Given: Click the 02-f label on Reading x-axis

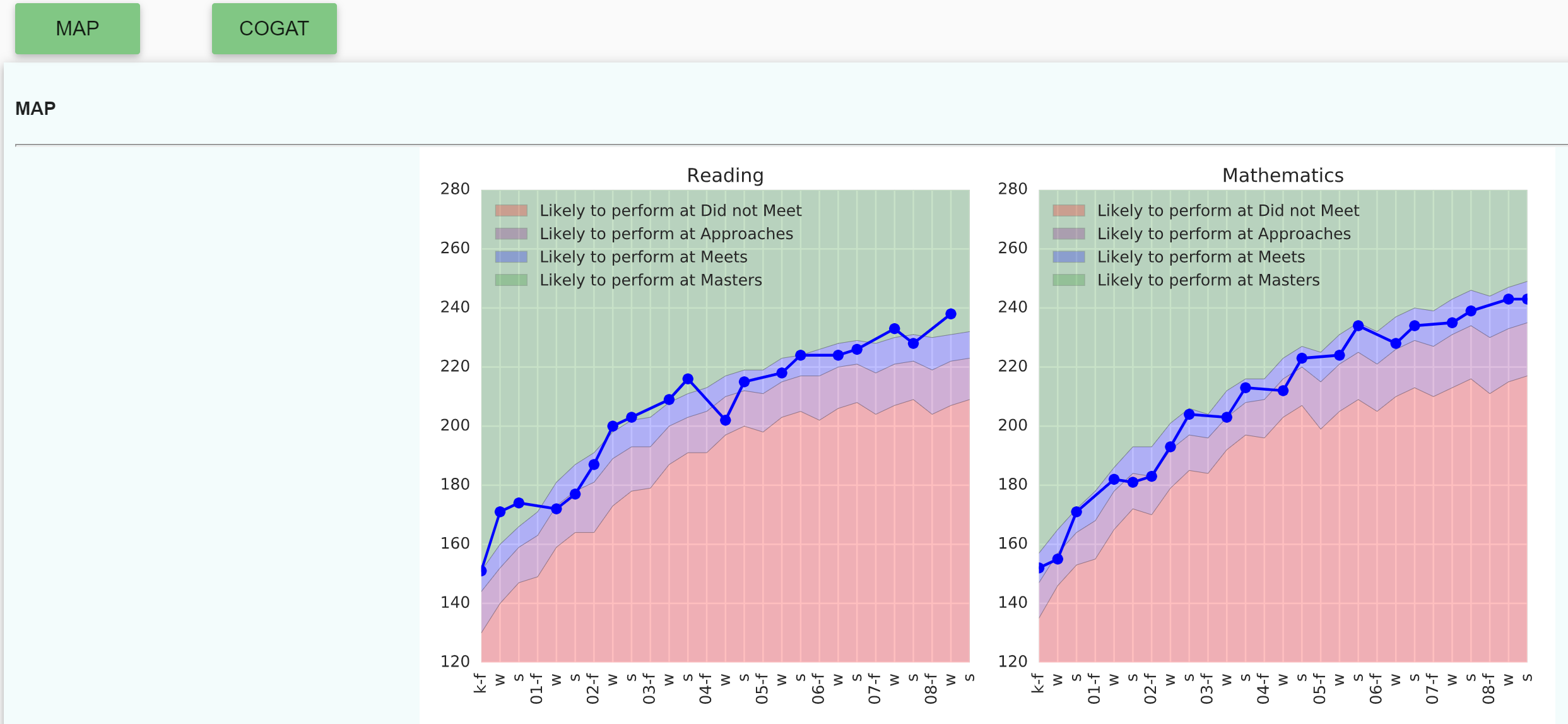Looking at the screenshot, I should click(592, 689).
